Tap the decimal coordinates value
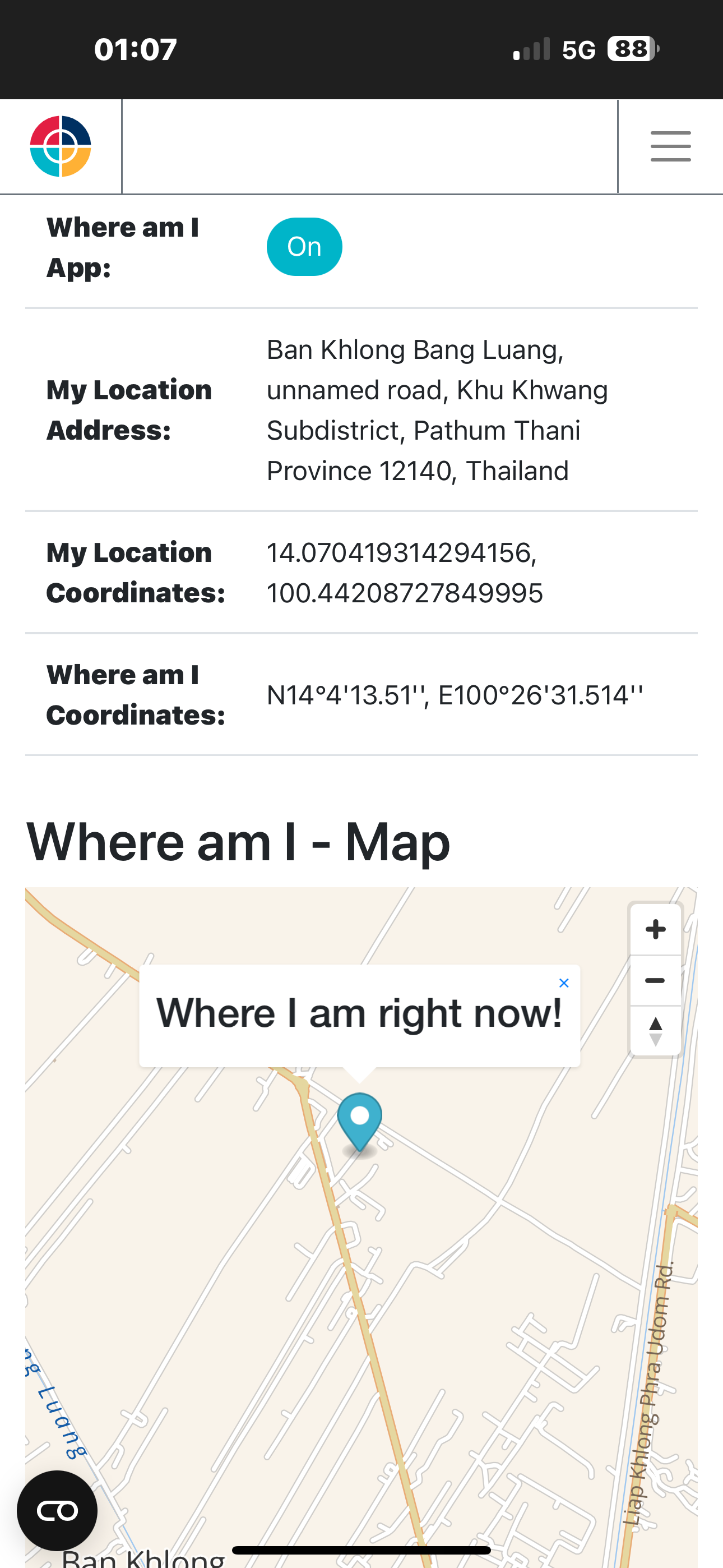The image size is (723, 1568). coord(405,573)
